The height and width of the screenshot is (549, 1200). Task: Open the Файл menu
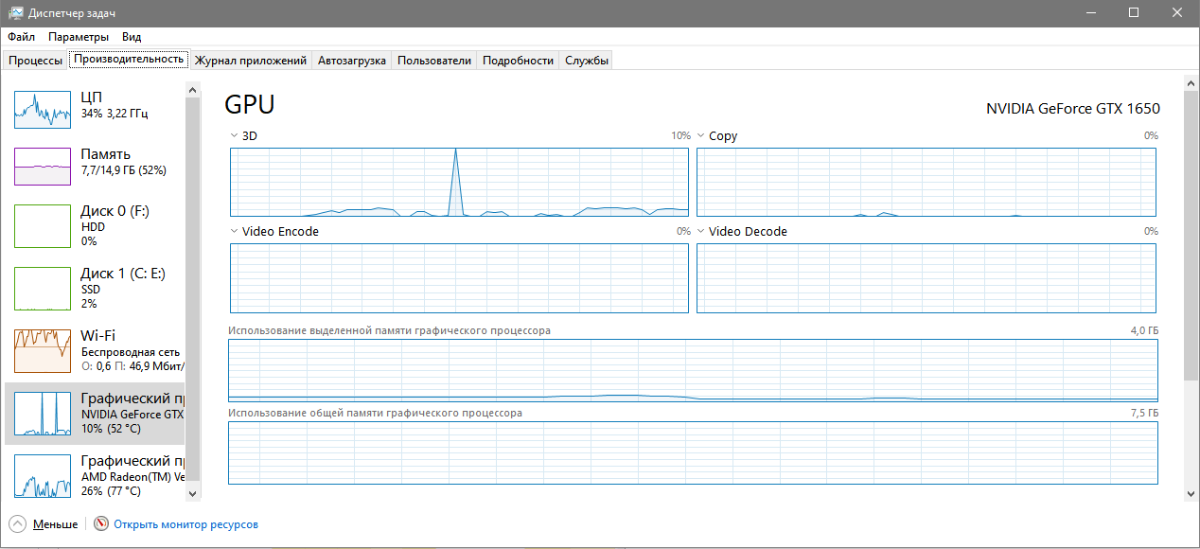point(21,36)
